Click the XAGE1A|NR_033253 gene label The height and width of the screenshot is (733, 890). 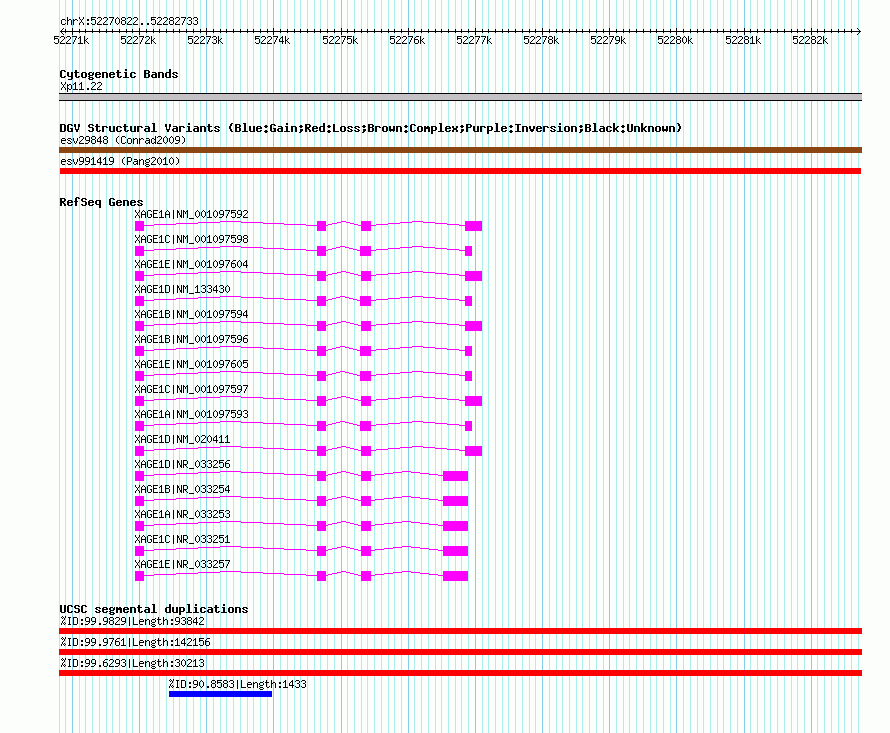pos(182,514)
